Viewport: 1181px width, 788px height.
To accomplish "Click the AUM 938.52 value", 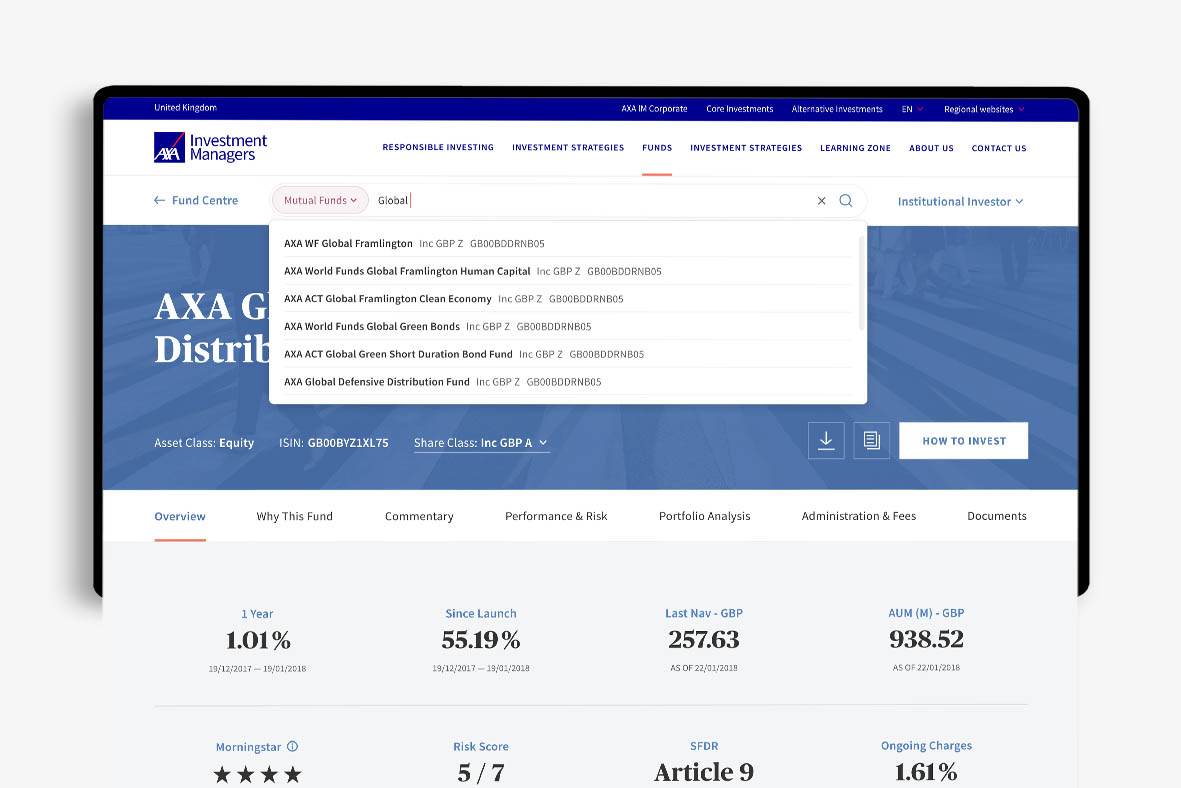I will click(x=926, y=639).
